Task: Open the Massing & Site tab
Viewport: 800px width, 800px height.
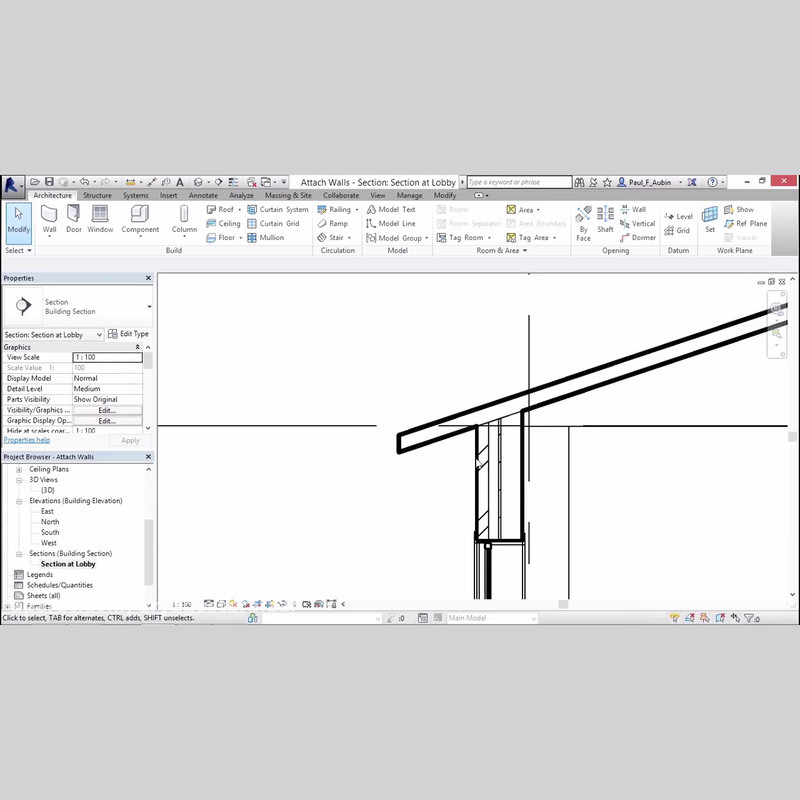Action: (288, 196)
